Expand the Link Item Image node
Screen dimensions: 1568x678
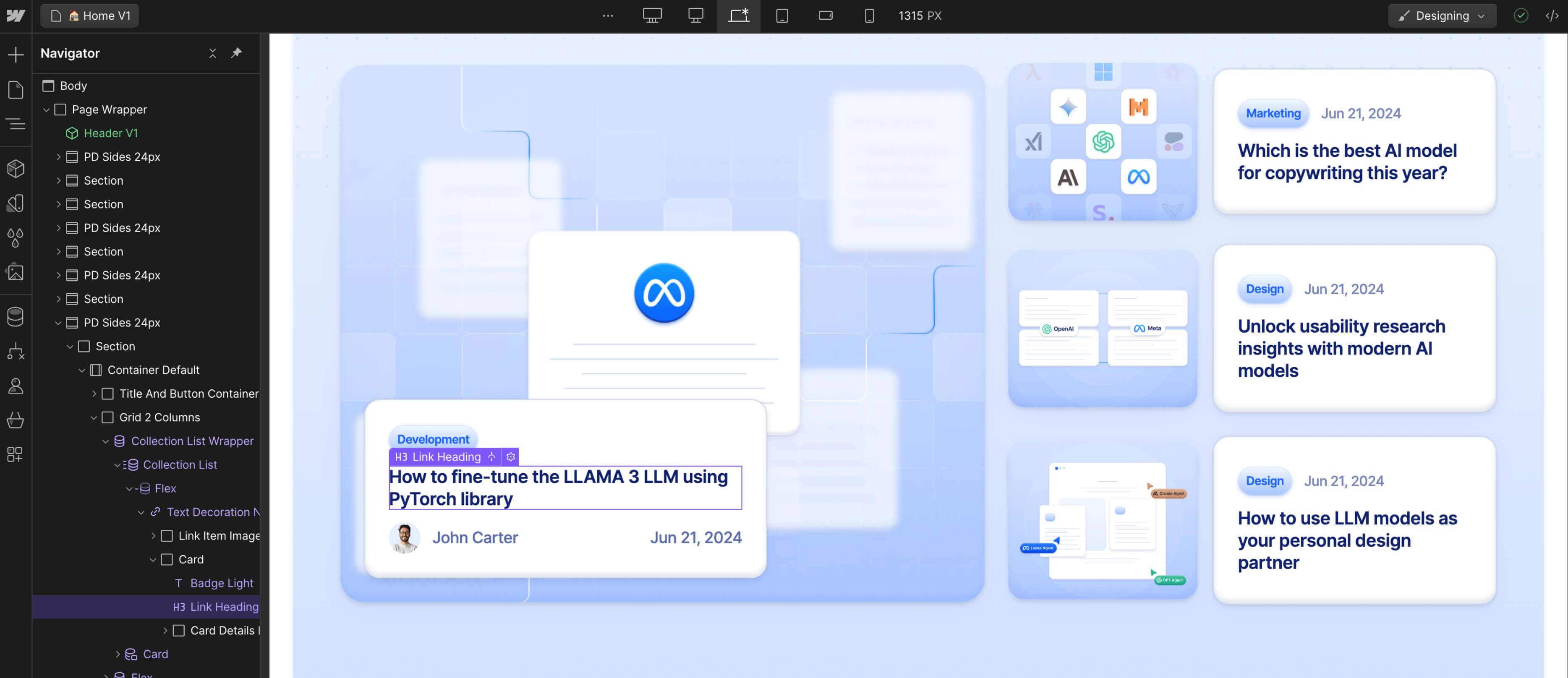[153, 536]
